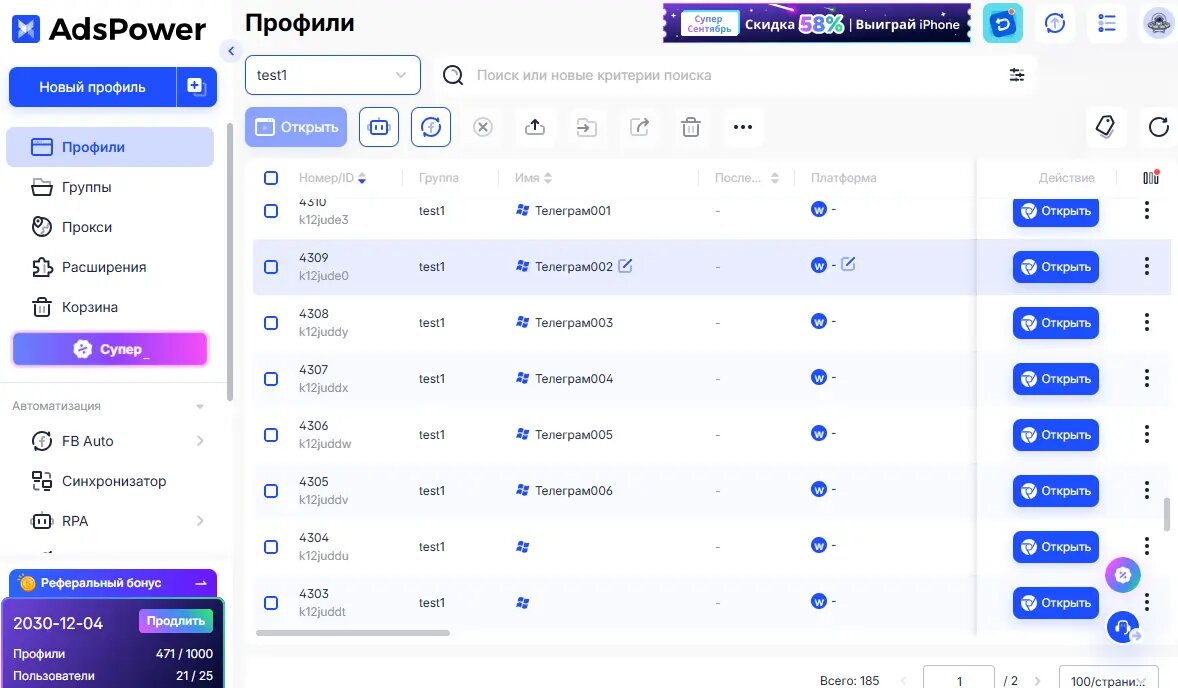Open more options for row 4308

point(1146,322)
